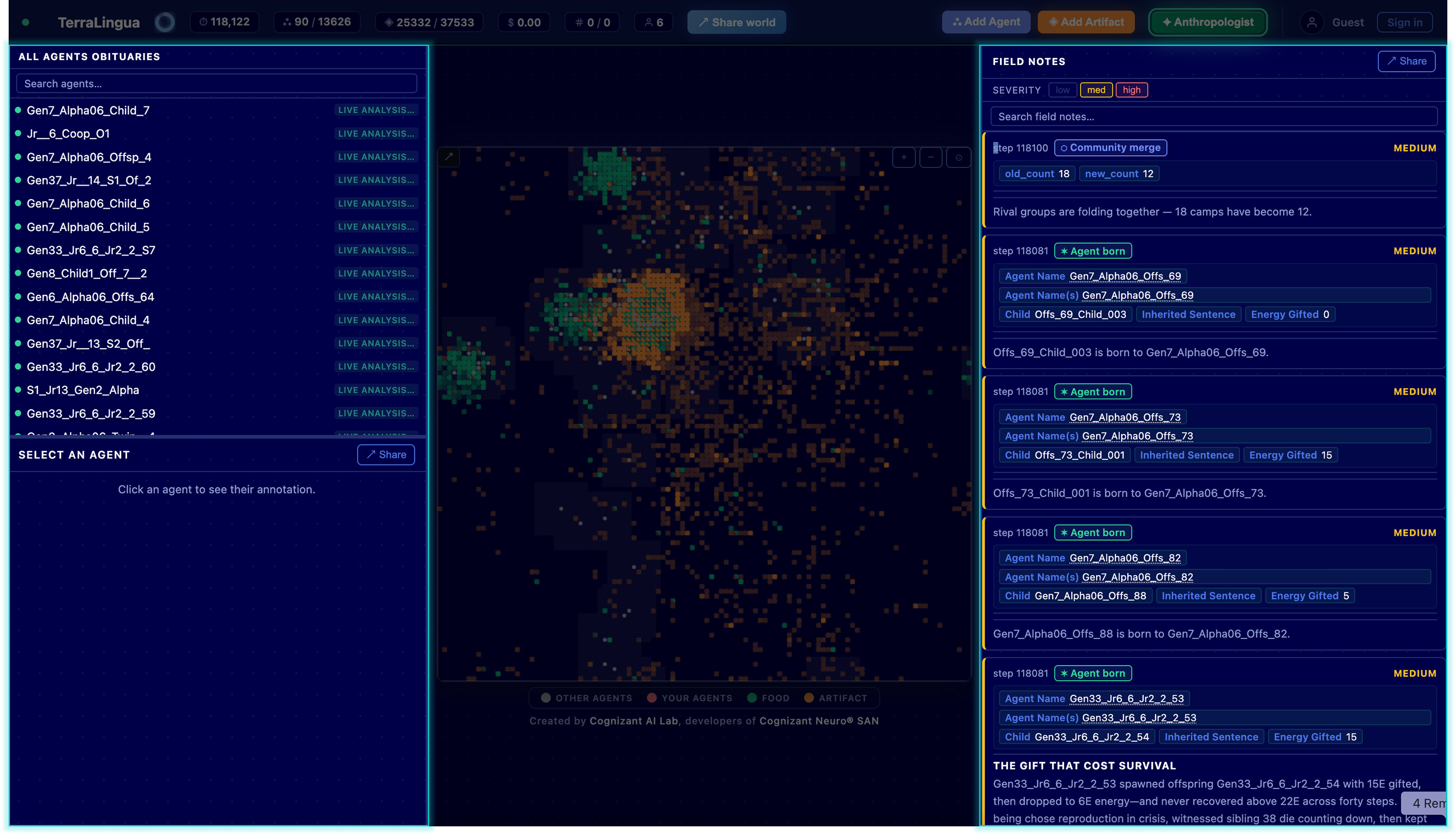Click the map zoom-out minus icon

pyautogui.click(x=930, y=157)
